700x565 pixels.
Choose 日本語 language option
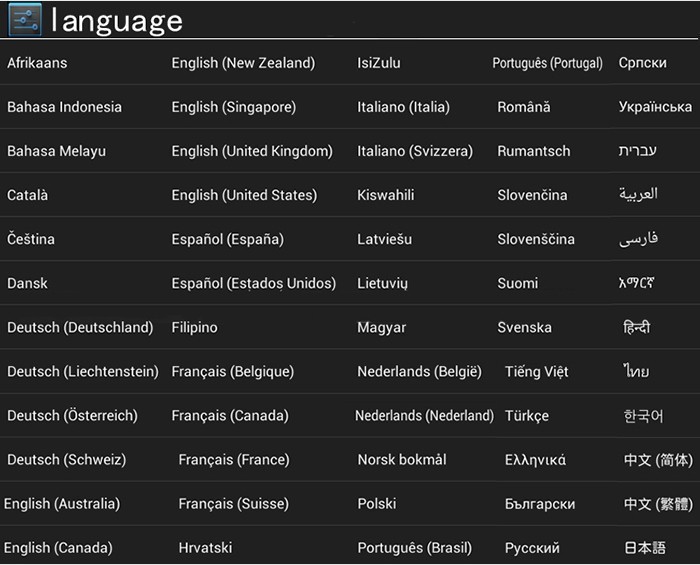tap(645, 548)
